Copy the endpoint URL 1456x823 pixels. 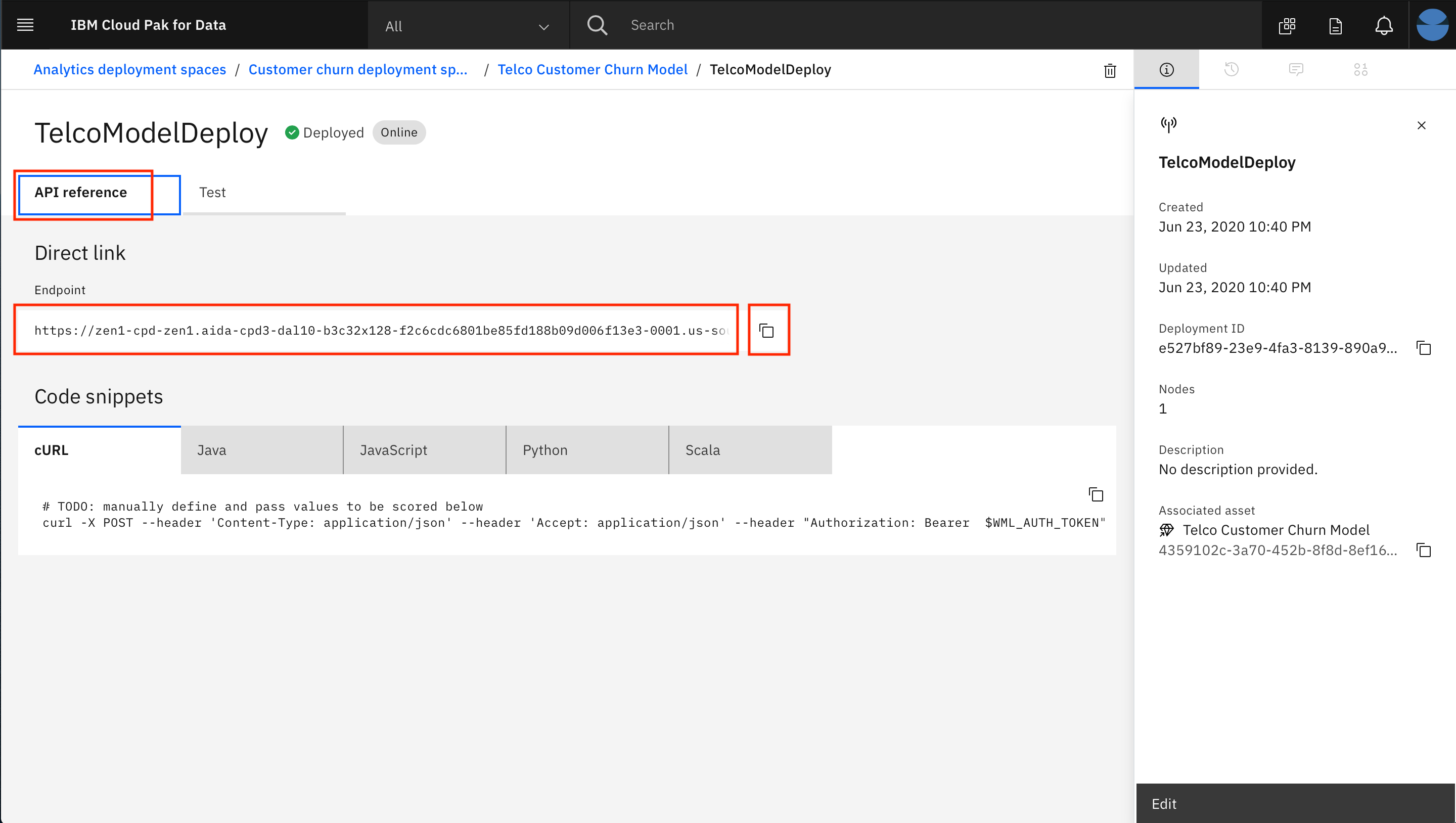point(766,330)
